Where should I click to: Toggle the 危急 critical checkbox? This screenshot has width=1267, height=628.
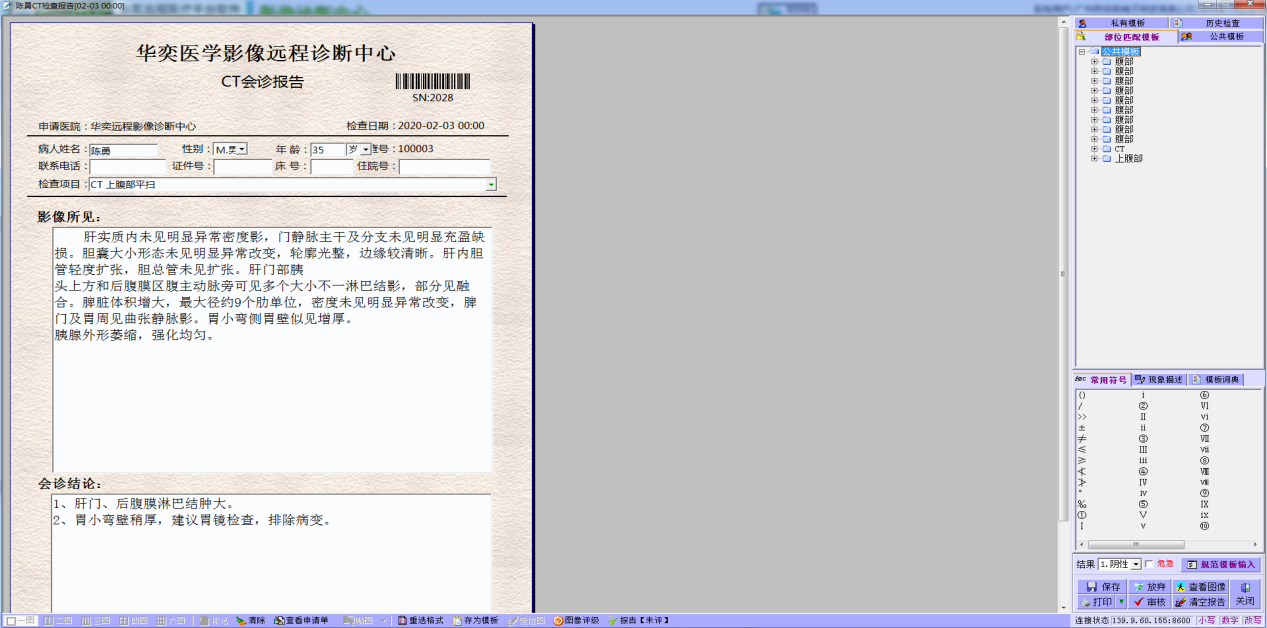tap(1149, 564)
